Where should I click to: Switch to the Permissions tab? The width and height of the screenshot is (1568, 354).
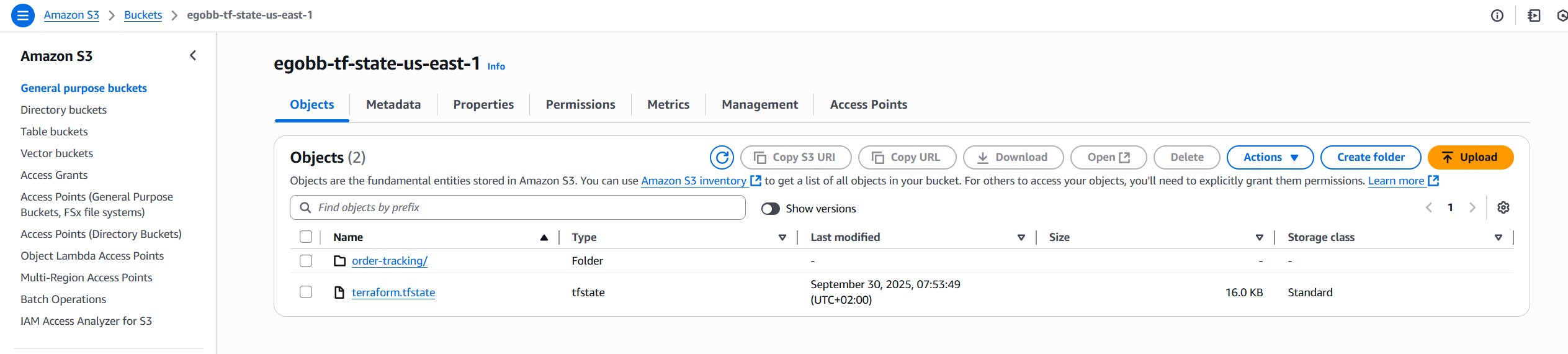click(580, 105)
